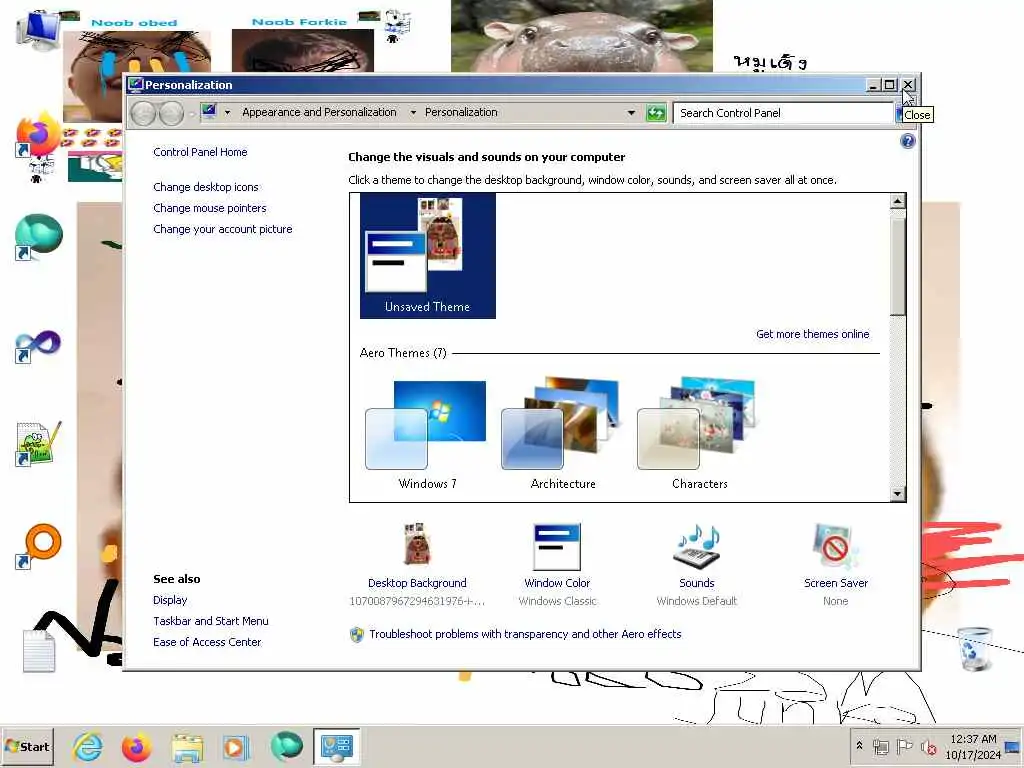Image resolution: width=1024 pixels, height=768 pixels.
Task: Select the Windows 7 Aero theme
Action: 428,434
